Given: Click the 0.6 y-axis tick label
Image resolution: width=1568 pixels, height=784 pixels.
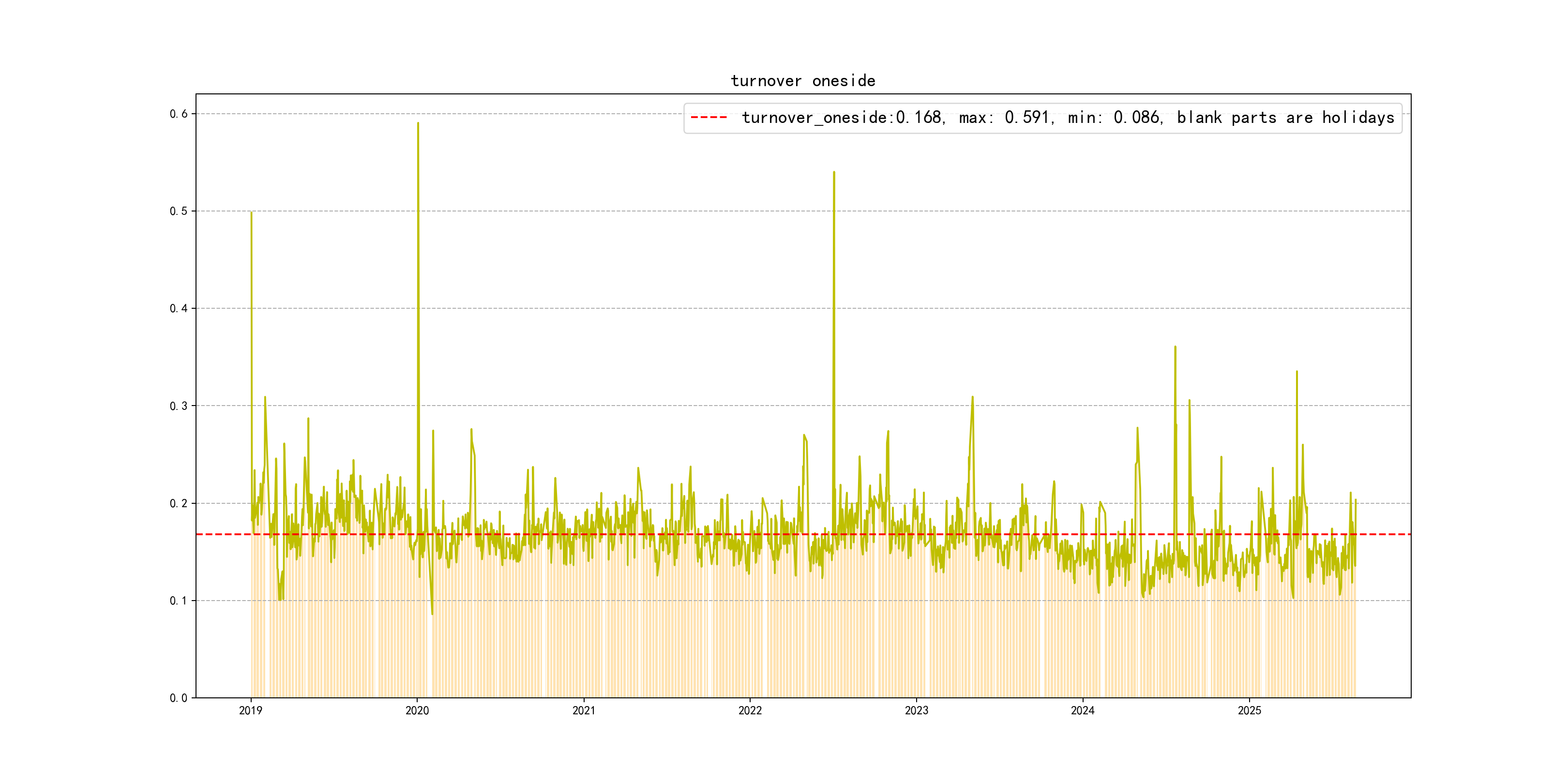Looking at the screenshot, I should [x=179, y=114].
